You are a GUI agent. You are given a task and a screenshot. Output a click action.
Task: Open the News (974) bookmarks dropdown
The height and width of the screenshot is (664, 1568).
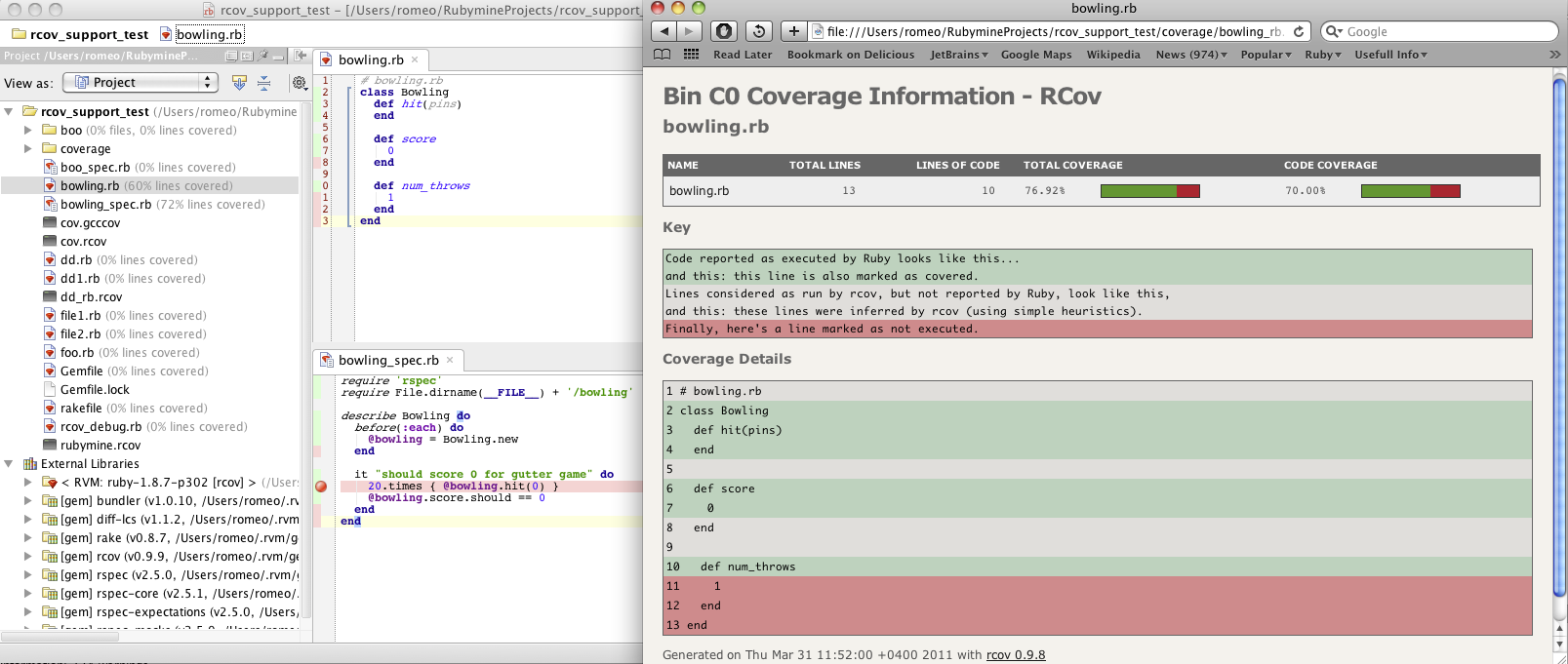click(1192, 55)
